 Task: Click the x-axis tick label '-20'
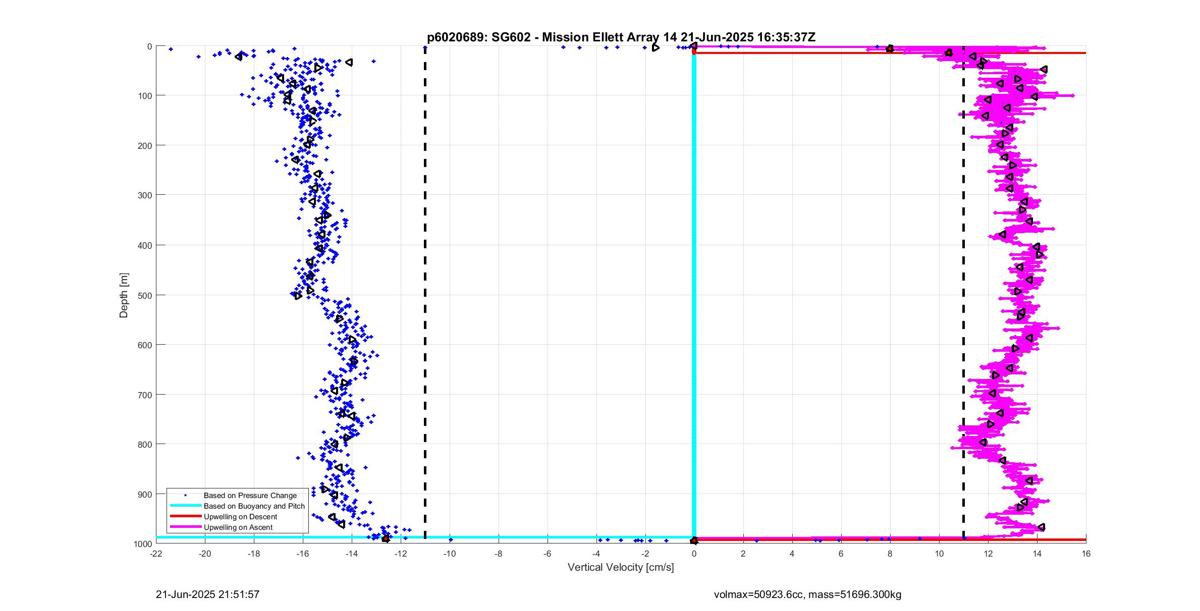205,553
